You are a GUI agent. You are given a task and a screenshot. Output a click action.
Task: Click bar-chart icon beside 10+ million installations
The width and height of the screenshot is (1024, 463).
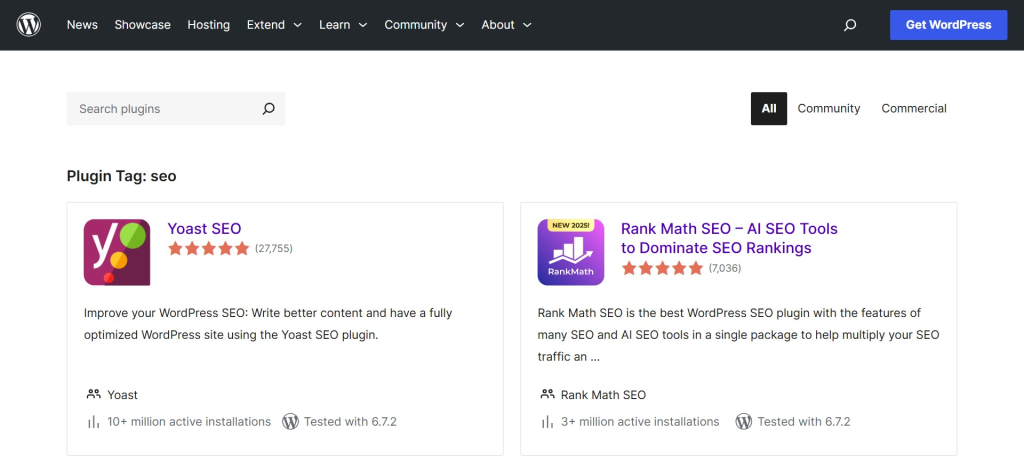click(x=93, y=422)
